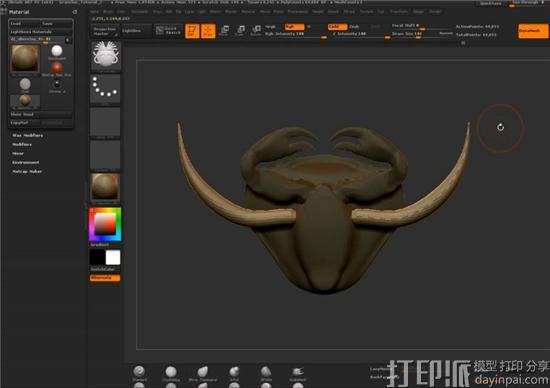Open the Tool menu
Viewport: 550px width, 388px height.
[x=381, y=12]
